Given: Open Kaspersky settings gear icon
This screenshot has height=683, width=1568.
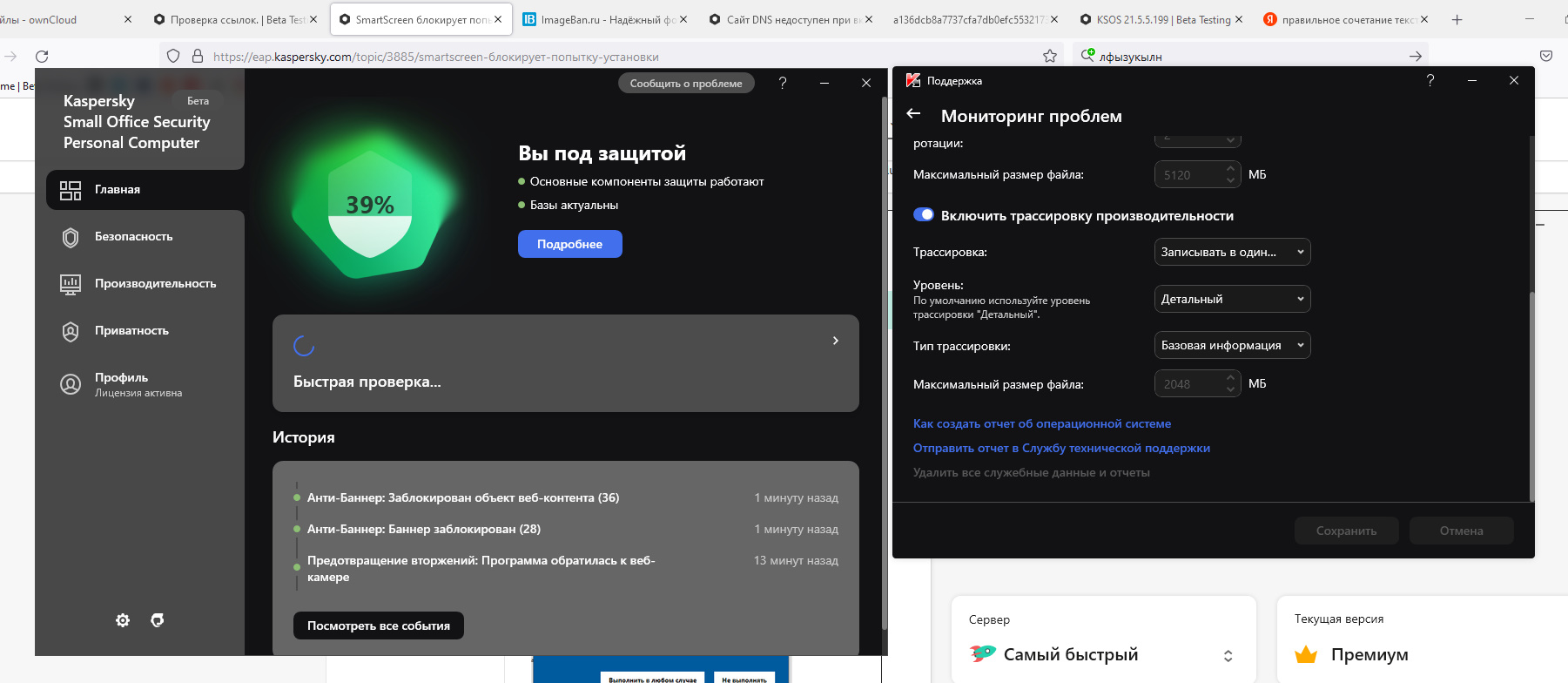Looking at the screenshot, I should 123,620.
